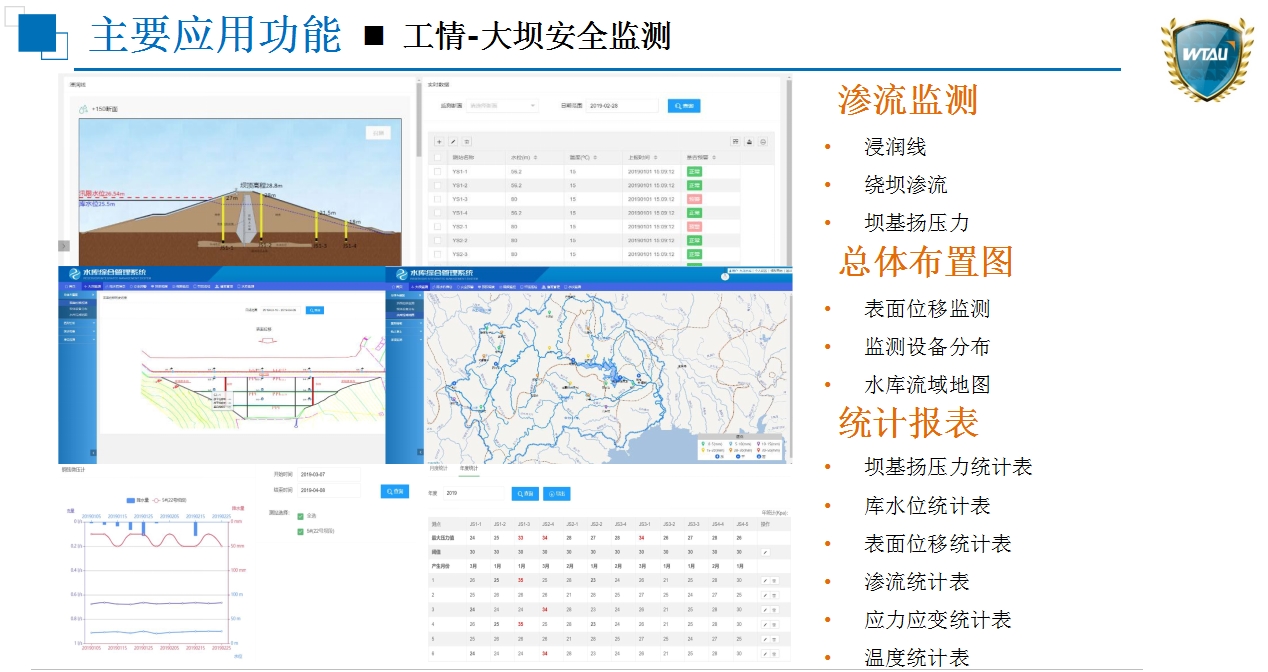Click the delete (trash) icon above the table
The width and height of the screenshot is (1268, 672).
tap(466, 142)
